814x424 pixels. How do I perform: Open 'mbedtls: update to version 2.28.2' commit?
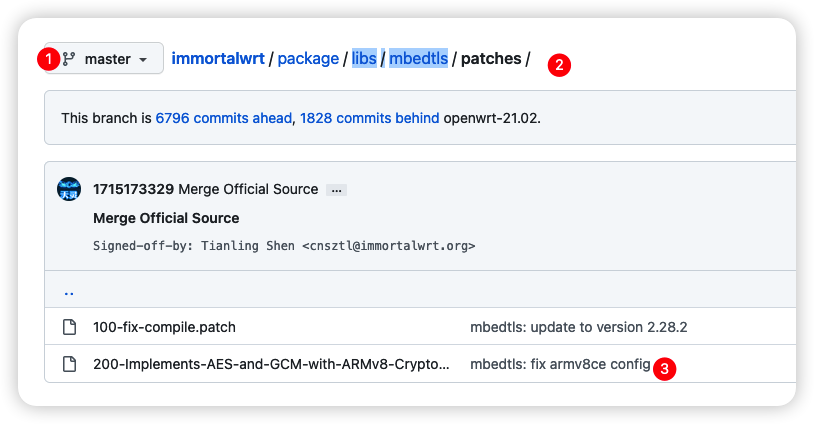(579, 327)
